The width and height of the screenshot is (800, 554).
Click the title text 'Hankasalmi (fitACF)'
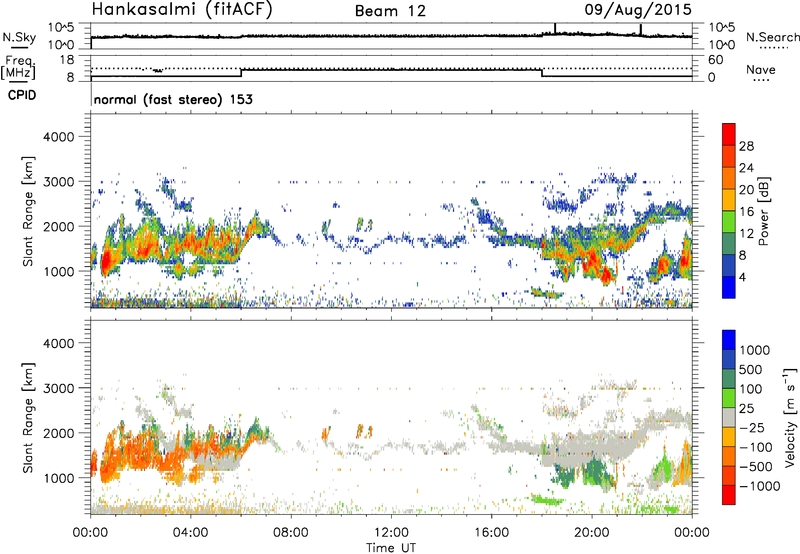[182, 10]
